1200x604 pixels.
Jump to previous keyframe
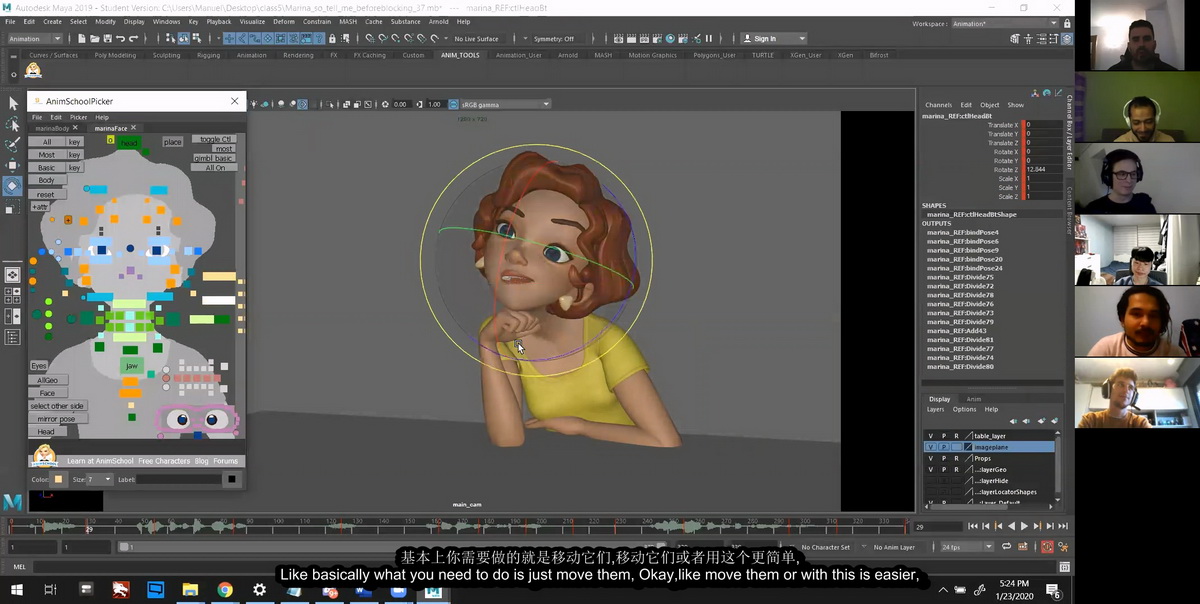998,526
